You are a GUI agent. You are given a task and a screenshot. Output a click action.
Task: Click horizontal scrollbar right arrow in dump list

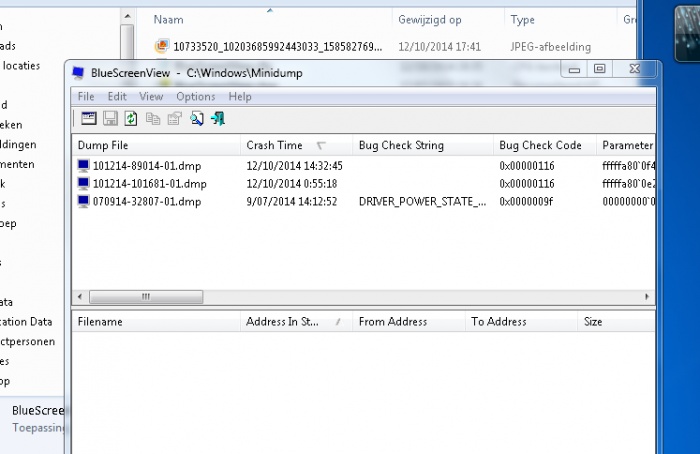tap(647, 296)
